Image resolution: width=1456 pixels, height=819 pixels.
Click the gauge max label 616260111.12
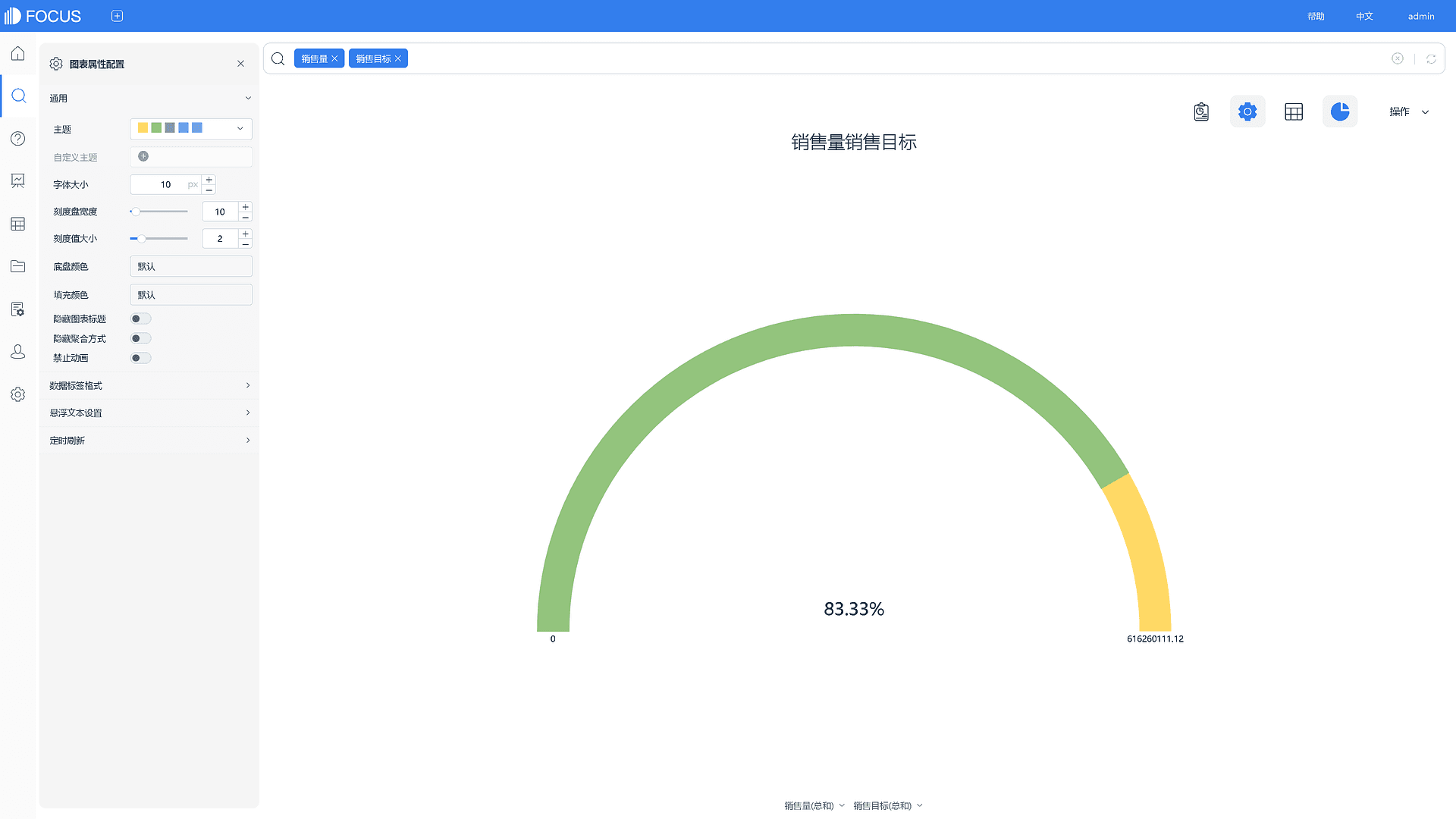[1155, 639]
